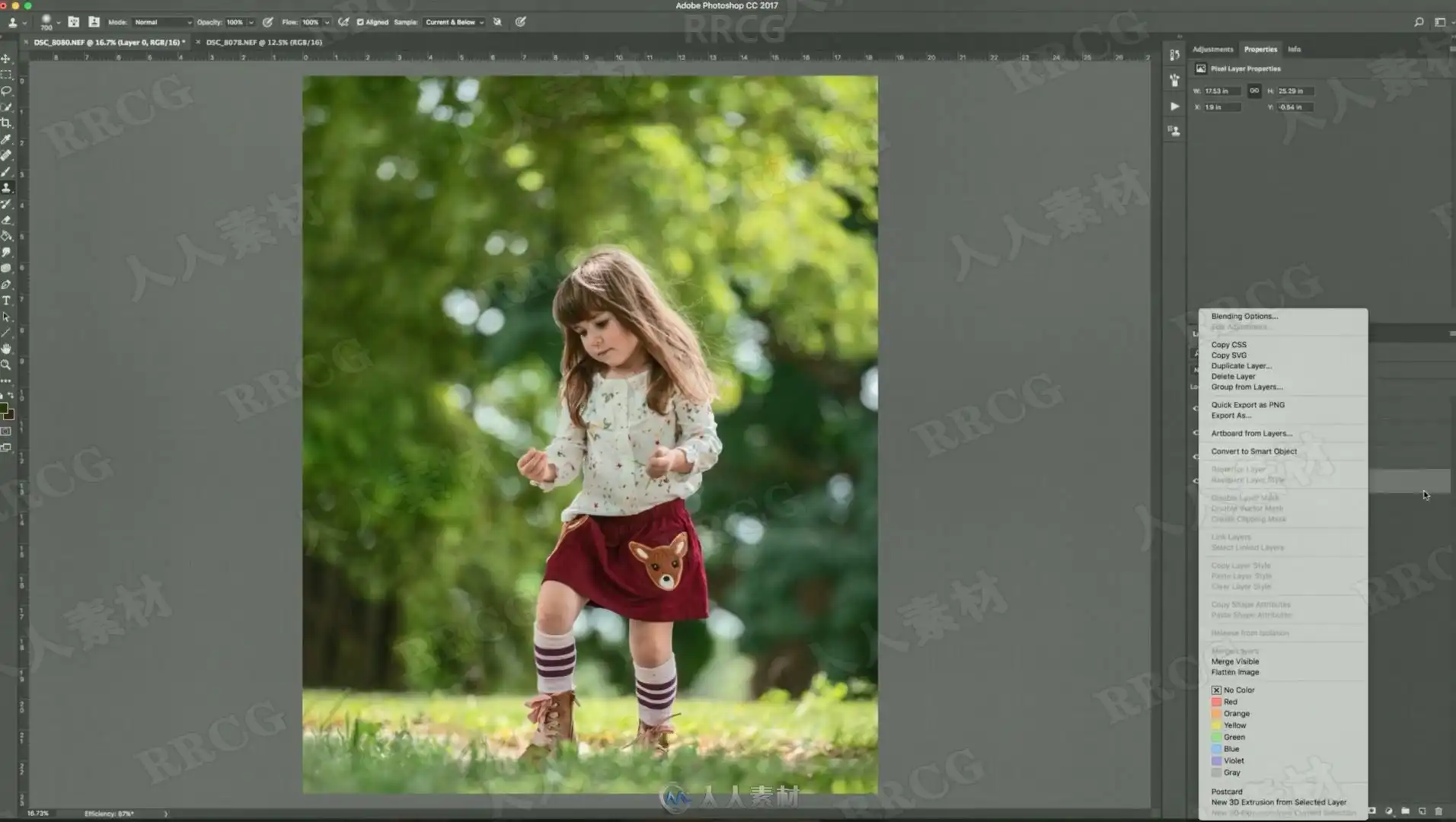Select the Line tool
The height and width of the screenshot is (822, 1456).
pos(6,333)
